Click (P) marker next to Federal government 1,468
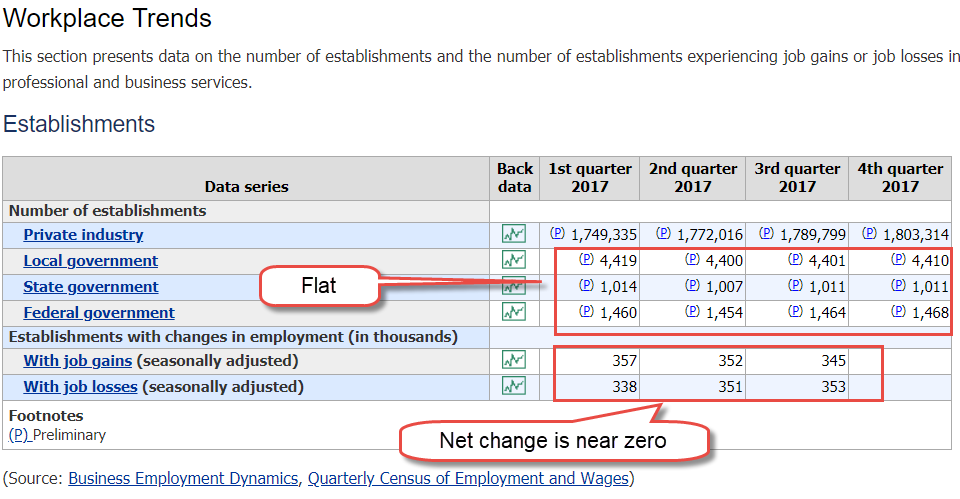 [x=897, y=312]
